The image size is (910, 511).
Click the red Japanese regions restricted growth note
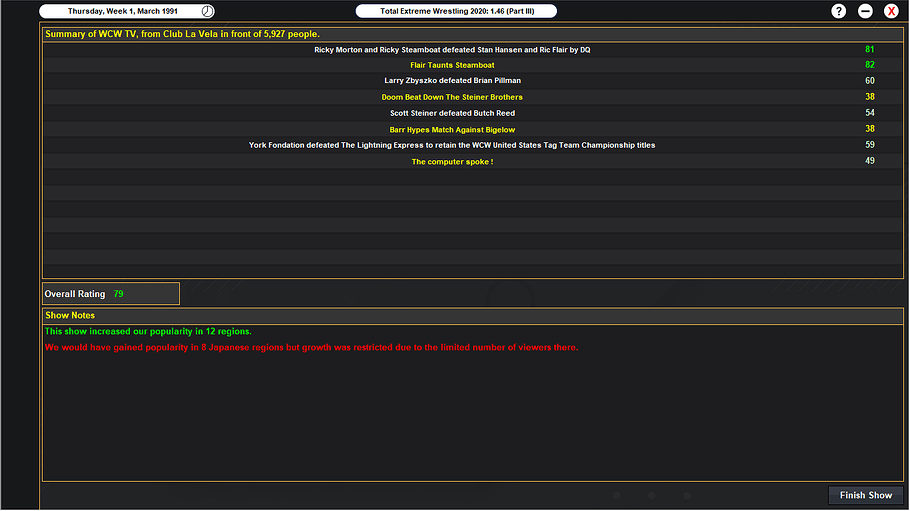click(311, 347)
